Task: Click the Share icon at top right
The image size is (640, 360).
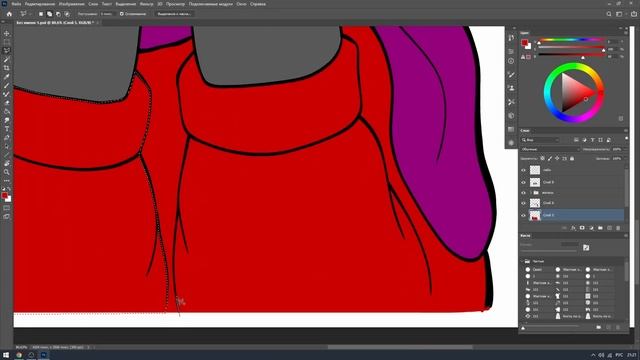Action: (x=634, y=14)
